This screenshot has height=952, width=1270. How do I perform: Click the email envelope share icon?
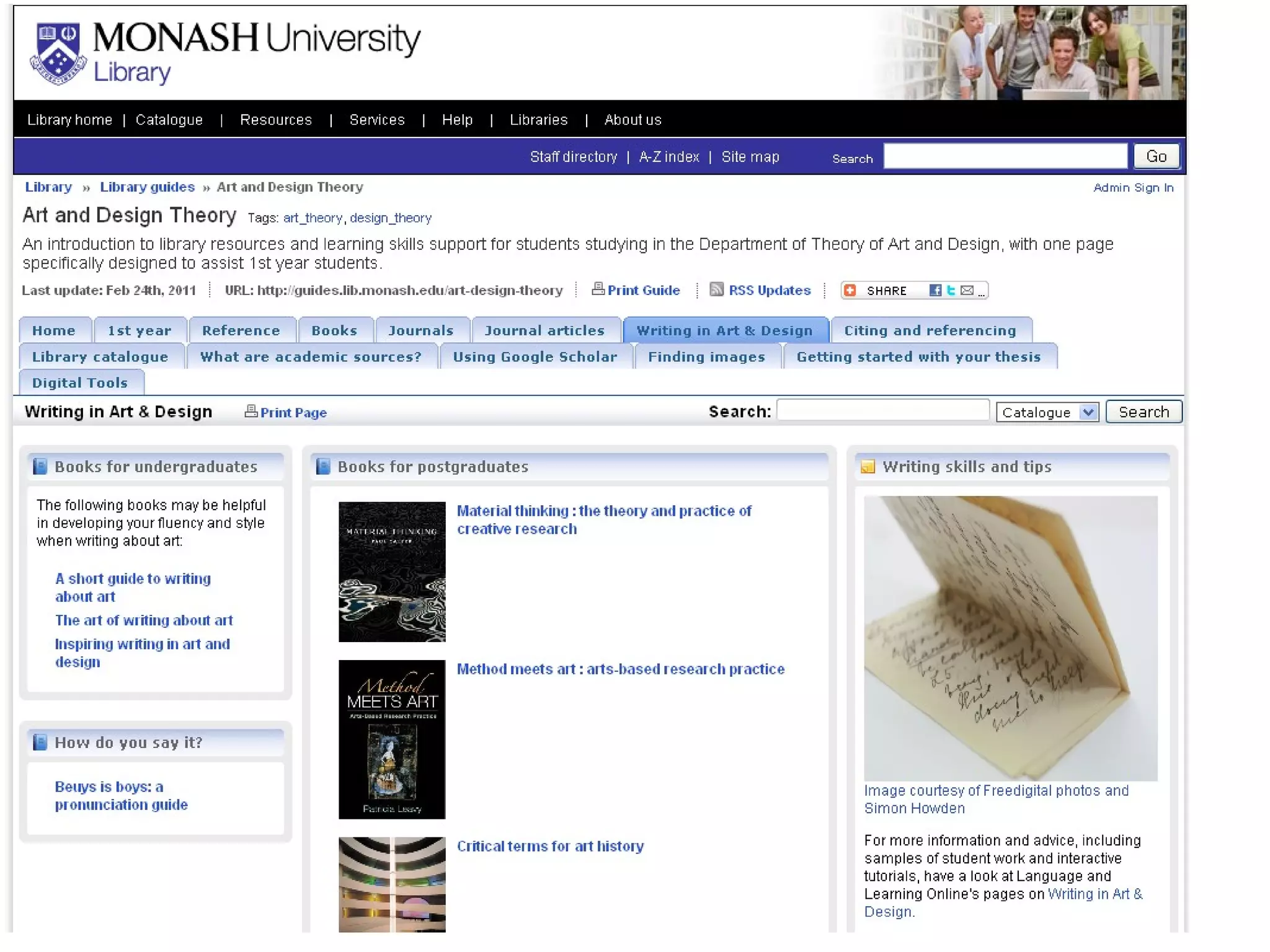(x=967, y=290)
